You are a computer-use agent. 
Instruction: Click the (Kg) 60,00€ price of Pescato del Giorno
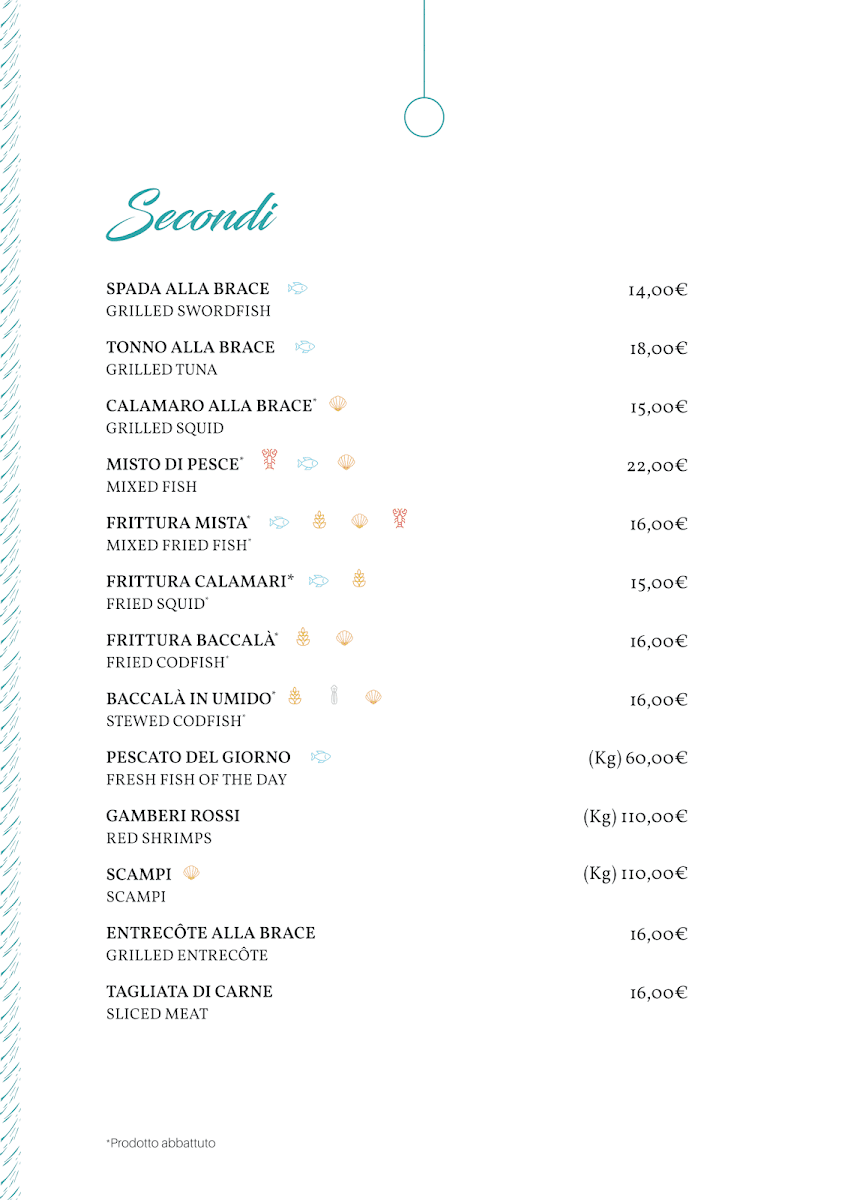click(637, 759)
